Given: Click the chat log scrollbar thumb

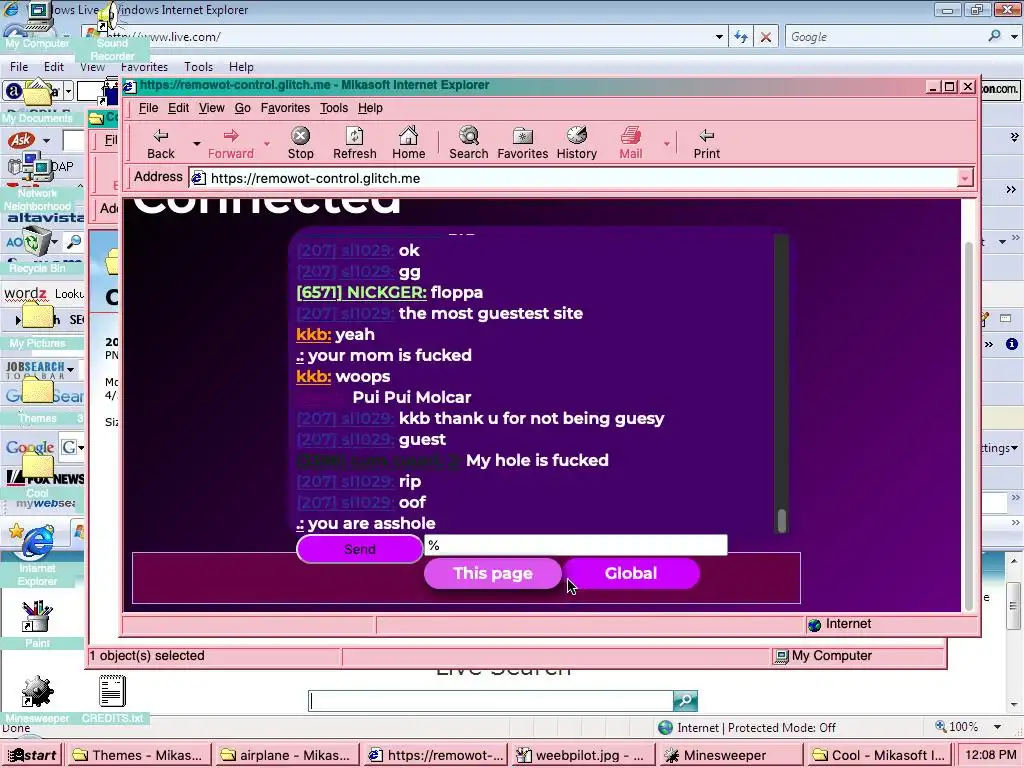Looking at the screenshot, I should point(782,520).
